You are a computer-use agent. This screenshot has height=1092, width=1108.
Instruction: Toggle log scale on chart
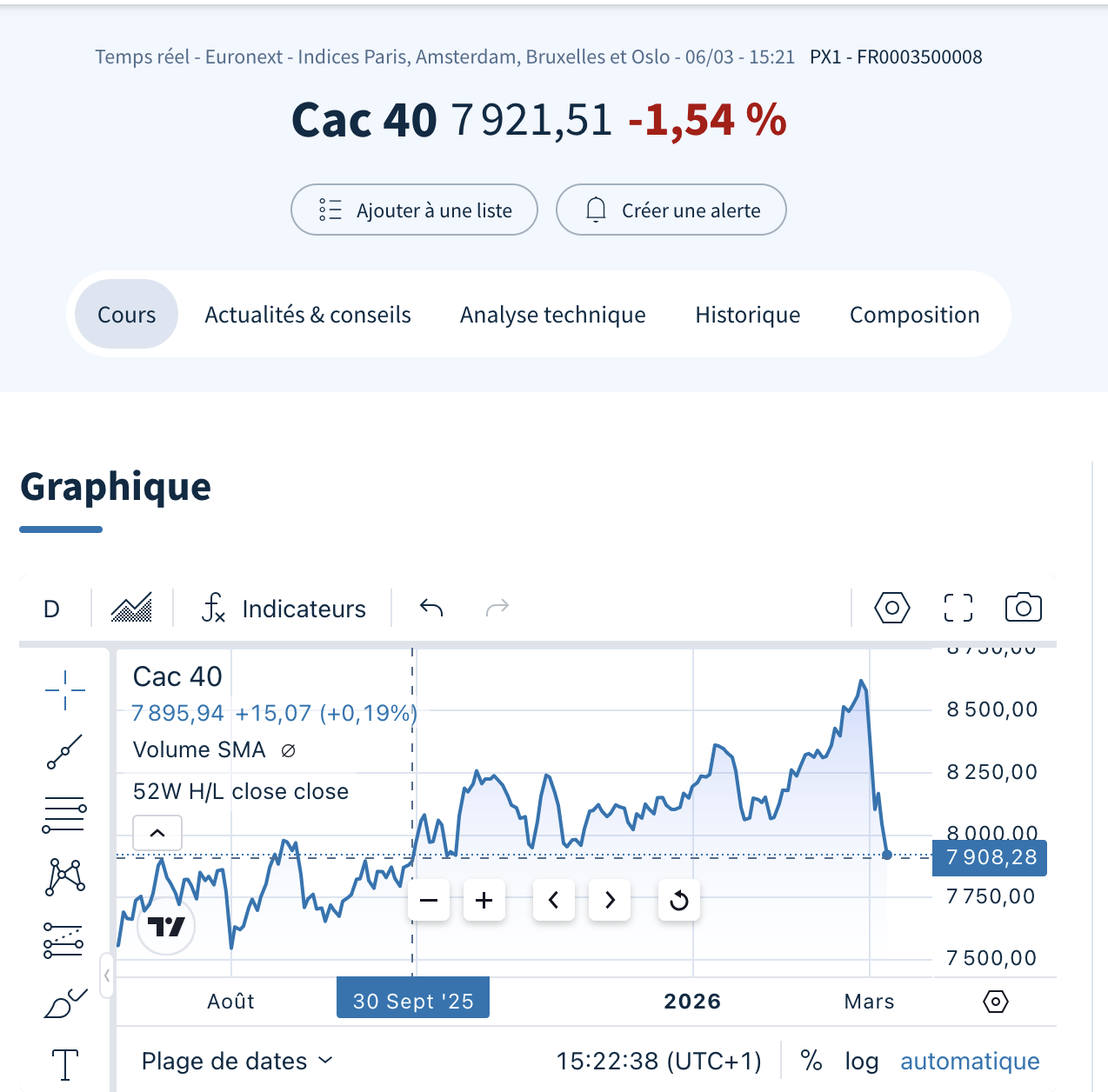coord(861,1061)
